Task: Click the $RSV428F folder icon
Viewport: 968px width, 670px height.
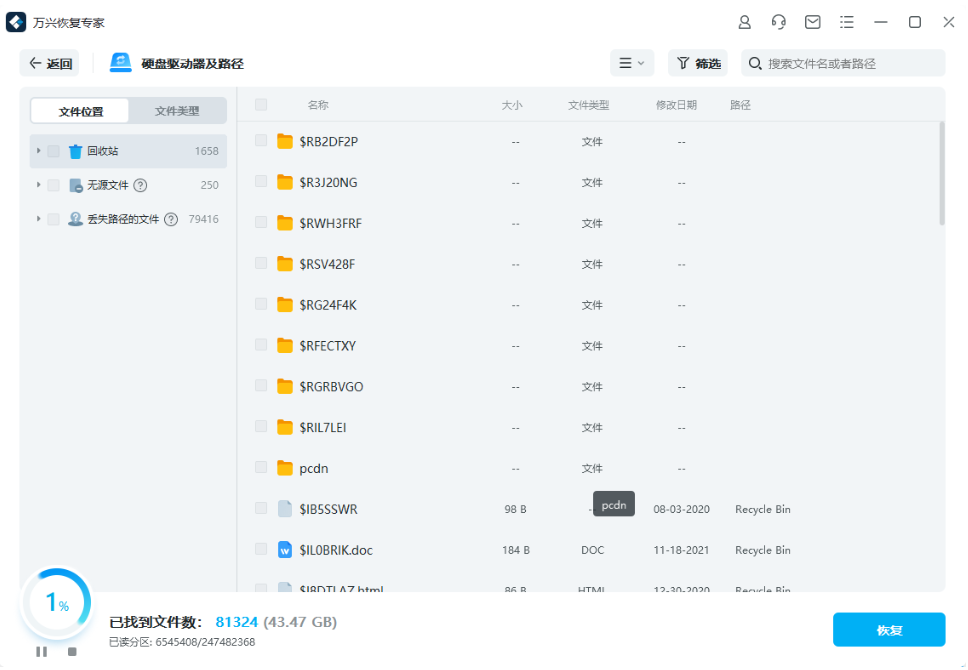Action: point(285,264)
